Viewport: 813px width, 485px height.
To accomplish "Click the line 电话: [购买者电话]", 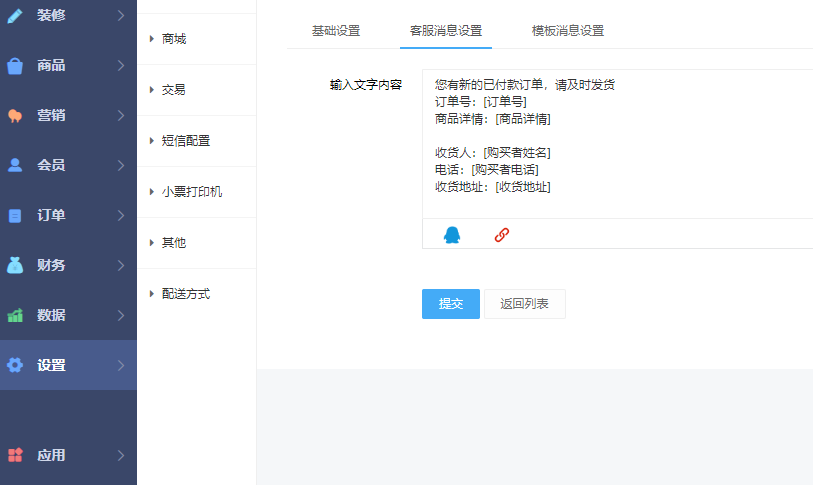I will coord(487,170).
